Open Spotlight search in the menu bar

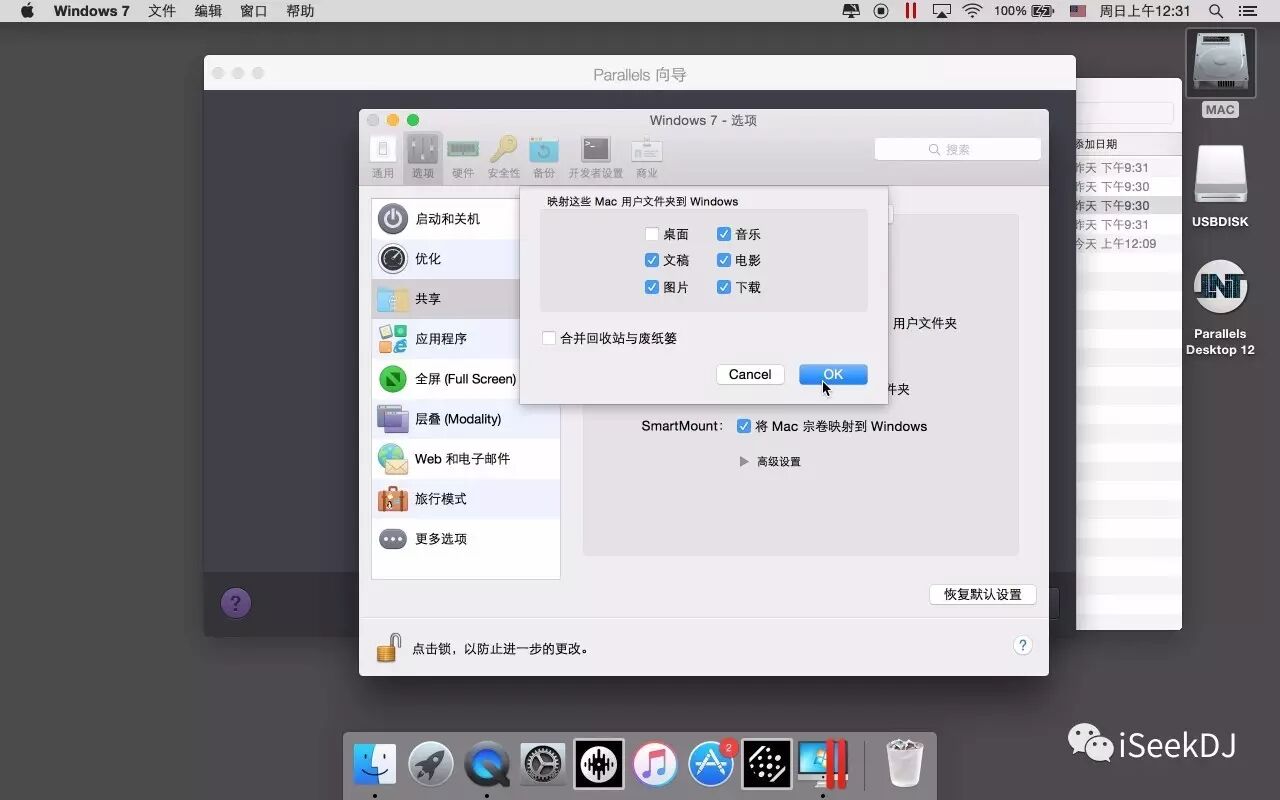(1216, 11)
